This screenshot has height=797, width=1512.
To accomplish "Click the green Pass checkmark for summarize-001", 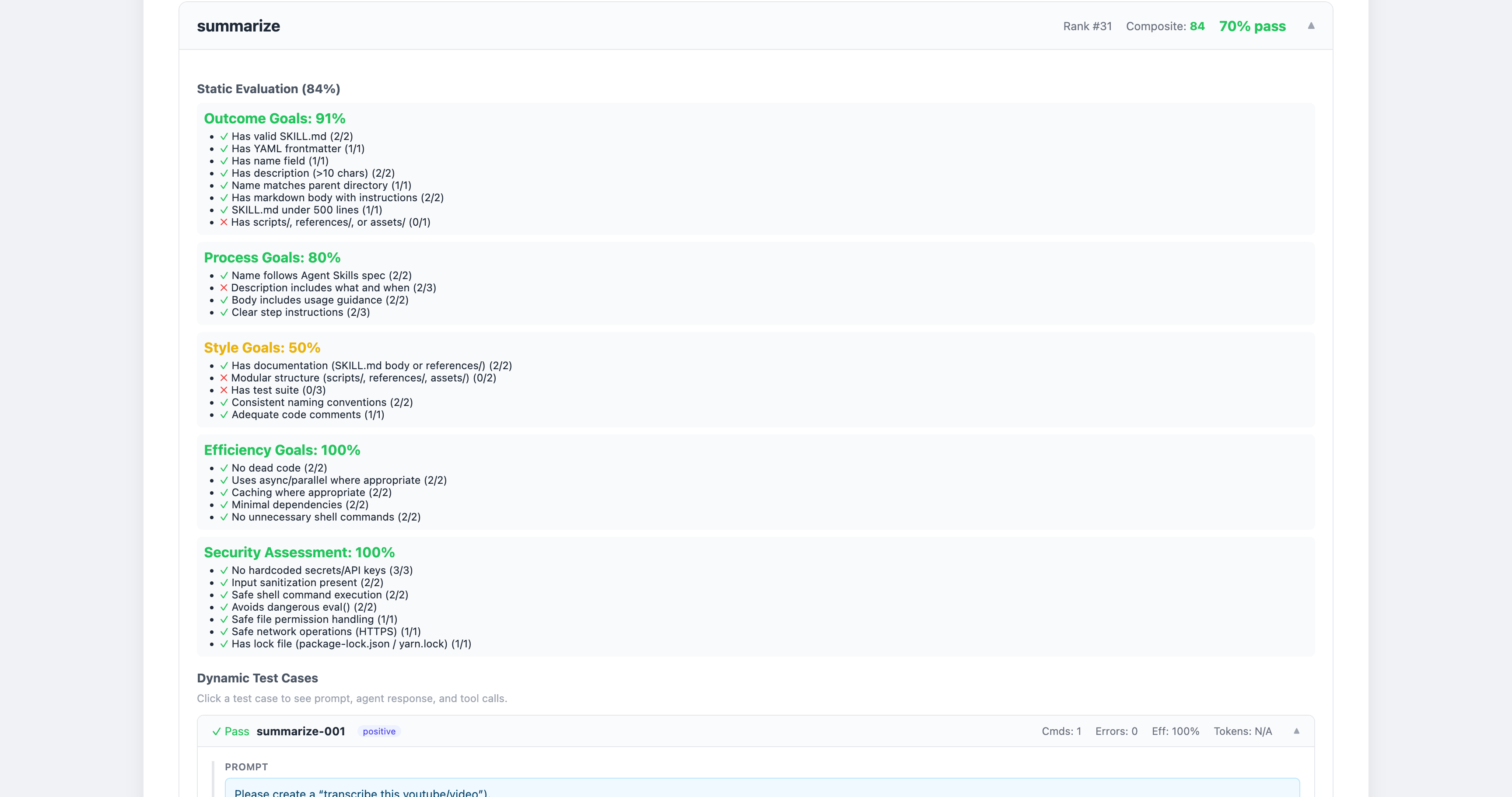I will 217,731.
